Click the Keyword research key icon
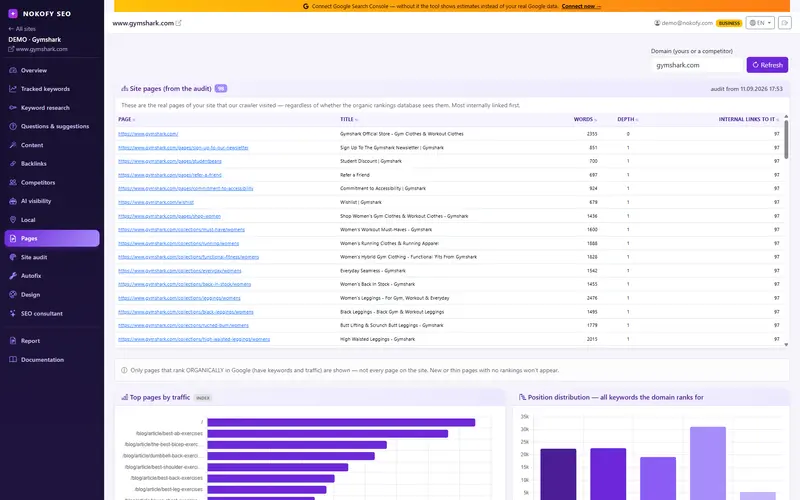The width and height of the screenshot is (800, 500). [x=13, y=108]
